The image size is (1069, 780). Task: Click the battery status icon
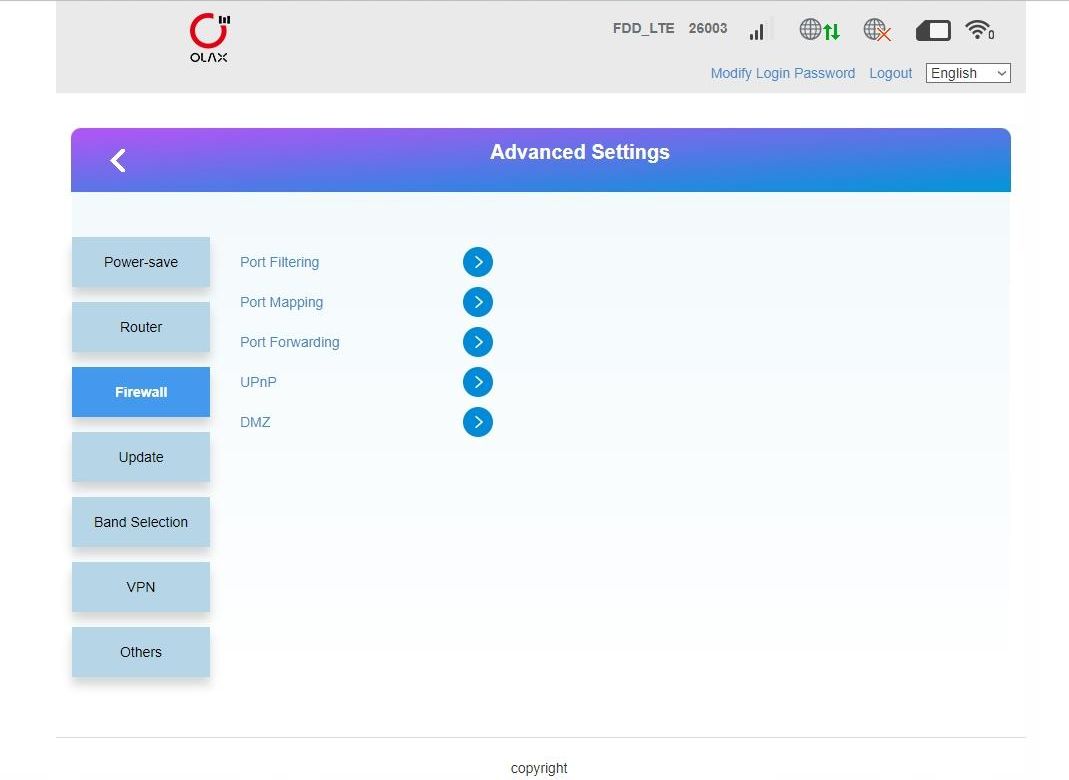pos(933,31)
